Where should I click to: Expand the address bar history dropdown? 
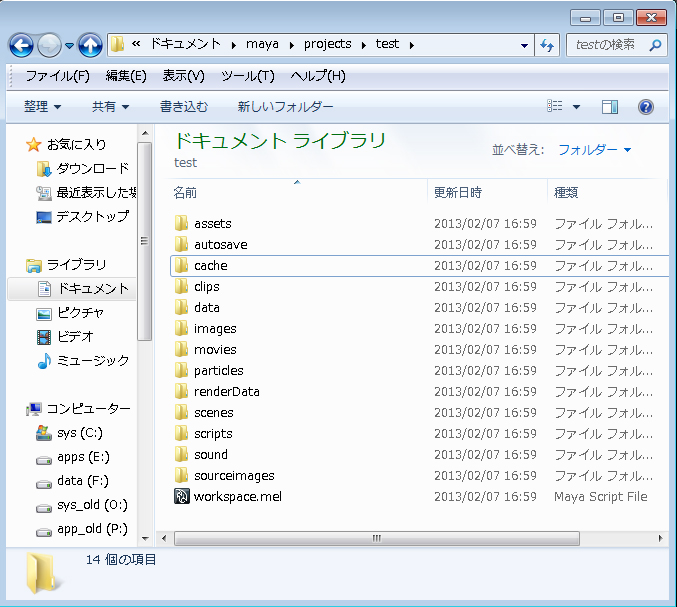524,45
